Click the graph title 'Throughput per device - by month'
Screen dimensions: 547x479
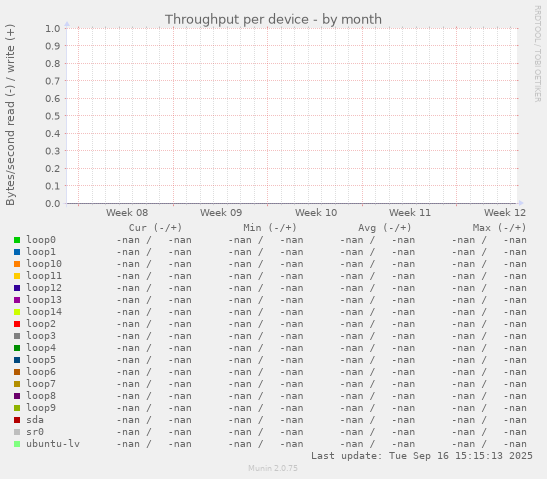273,20
